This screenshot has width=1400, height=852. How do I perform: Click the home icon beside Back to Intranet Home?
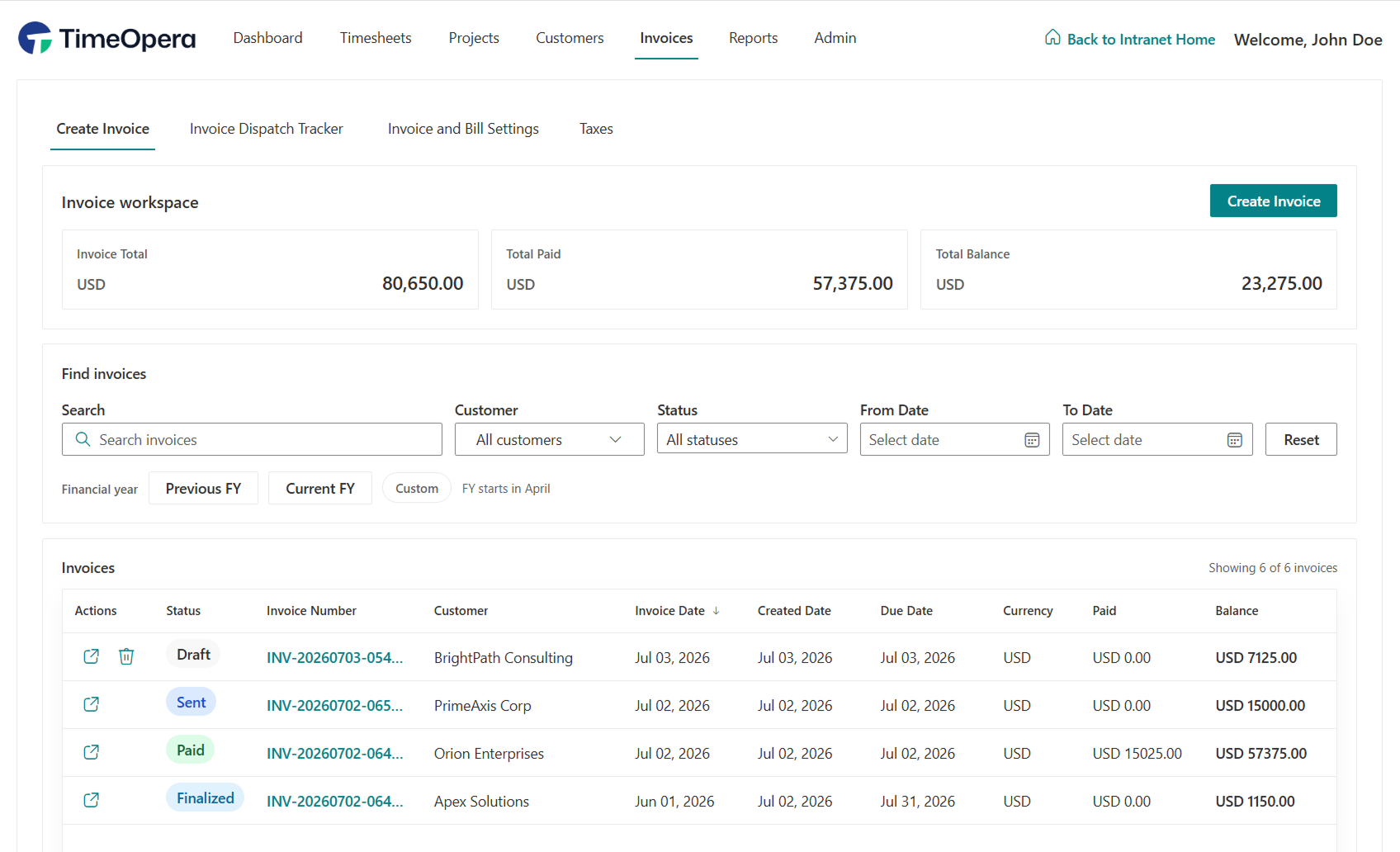[1052, 37]
